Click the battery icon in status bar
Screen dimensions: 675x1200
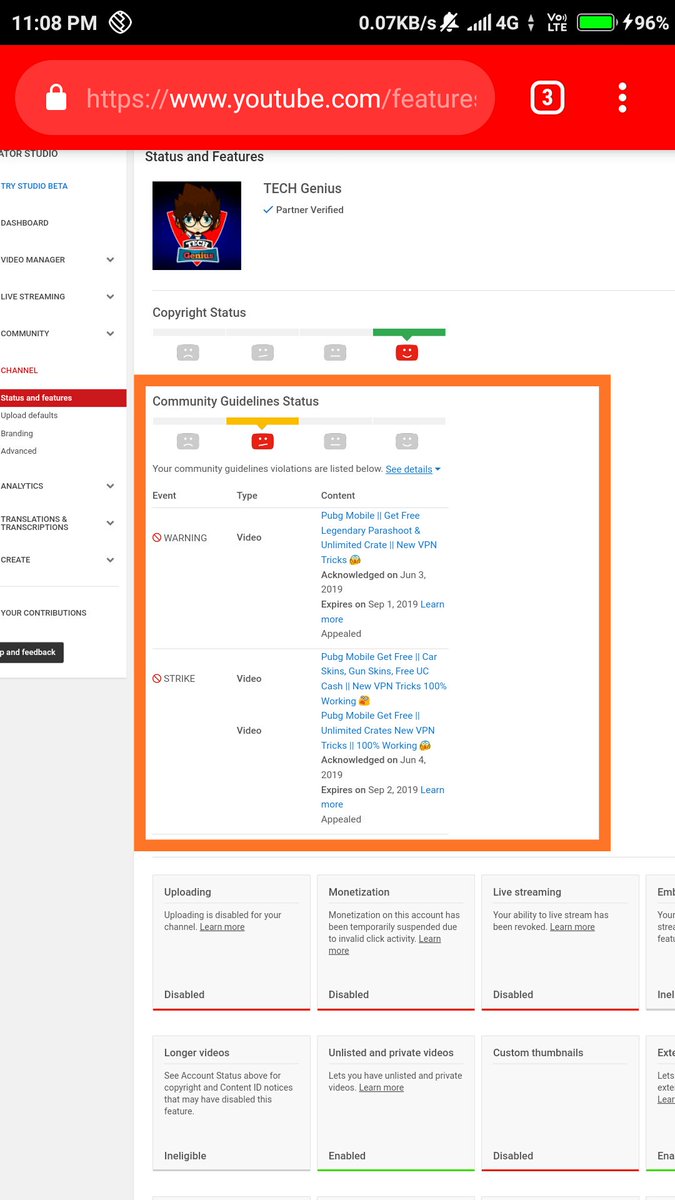(596, 22)
